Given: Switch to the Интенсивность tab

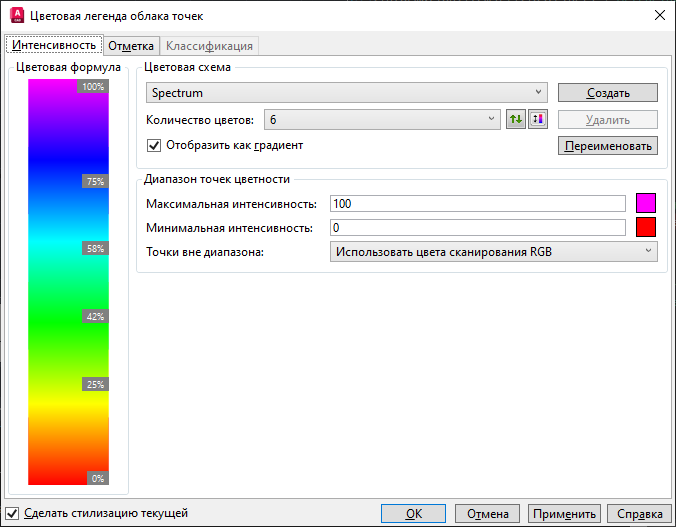Looking at the screenshot, I should (54, 45).
